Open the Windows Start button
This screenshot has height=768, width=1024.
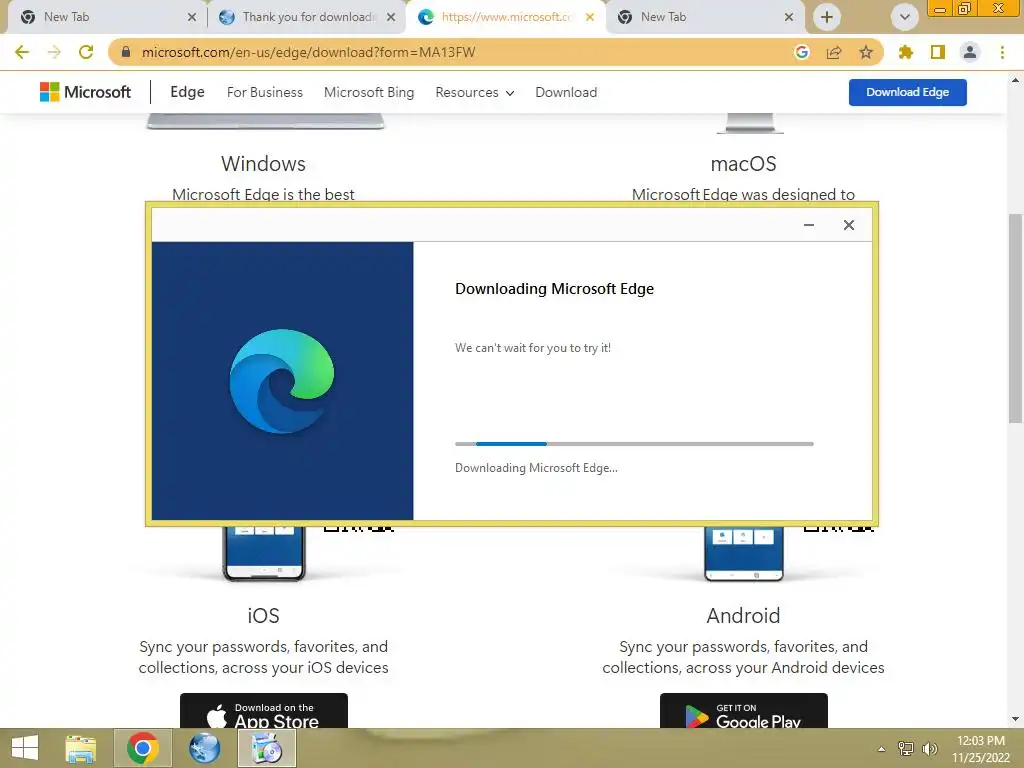(x=25, y=748)
